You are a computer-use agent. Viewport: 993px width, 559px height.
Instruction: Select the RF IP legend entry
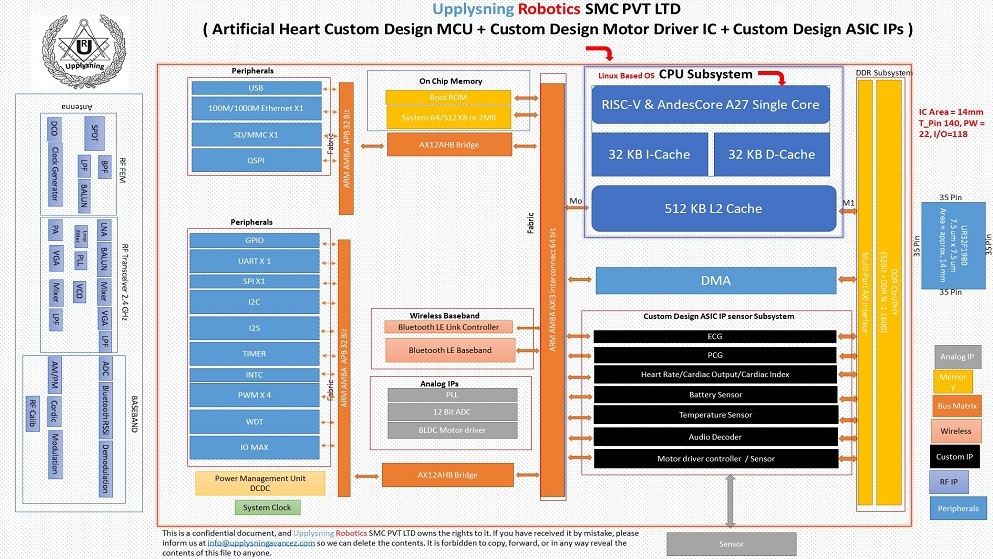pyautogui.click(x=949, y=482)
